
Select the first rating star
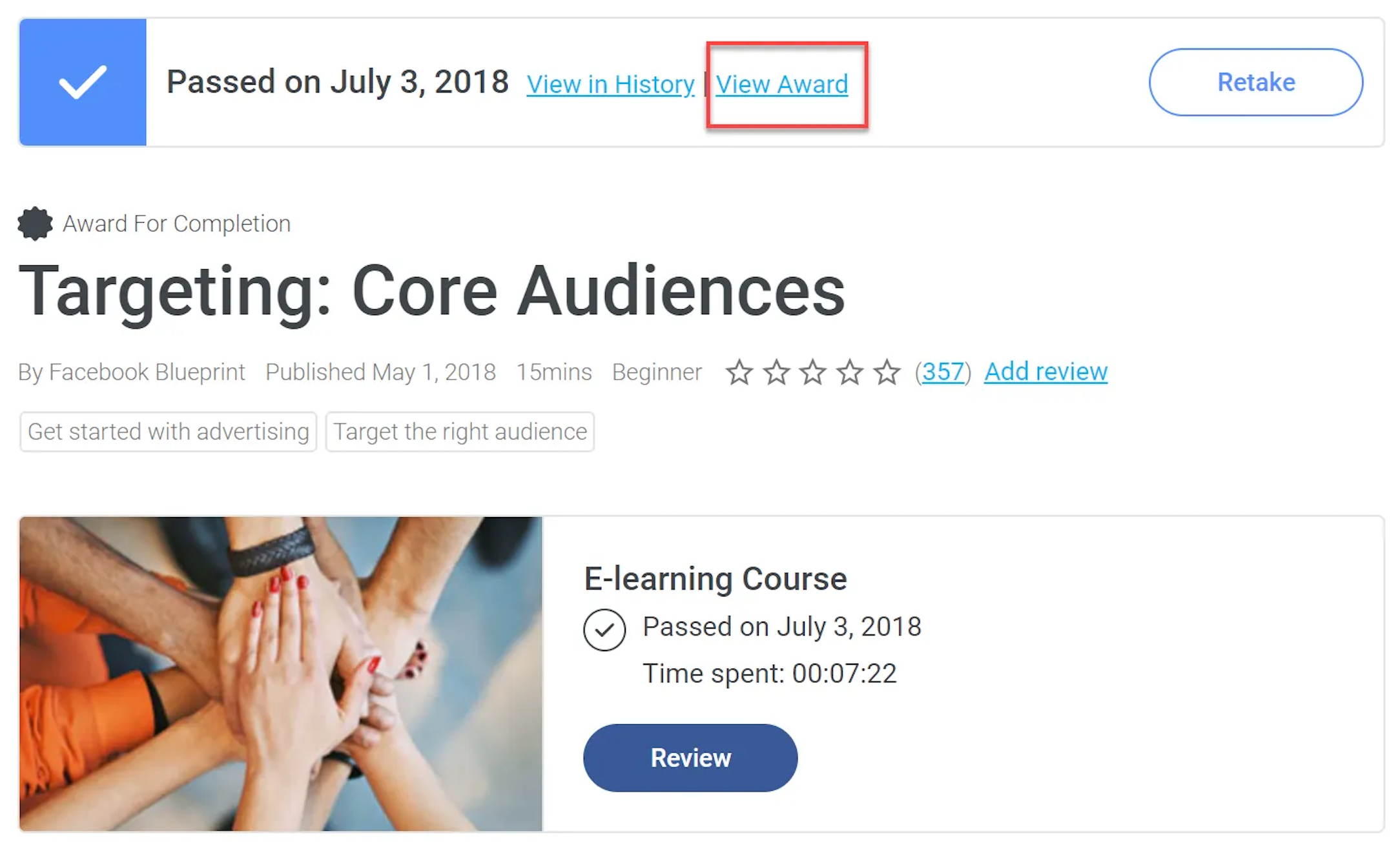click(x=739, y=372)
